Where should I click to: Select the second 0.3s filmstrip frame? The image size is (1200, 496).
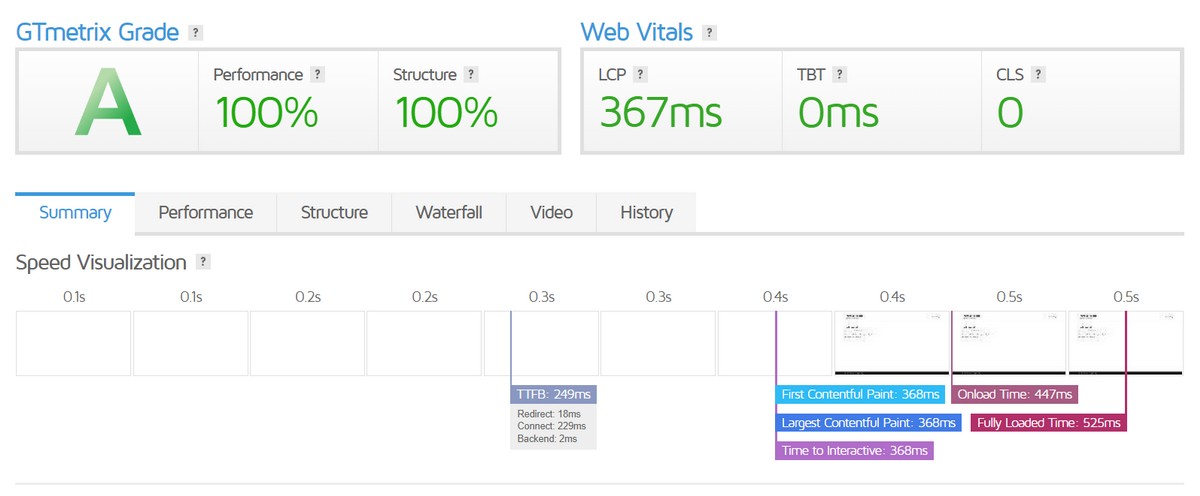click(x=658, y=343)
